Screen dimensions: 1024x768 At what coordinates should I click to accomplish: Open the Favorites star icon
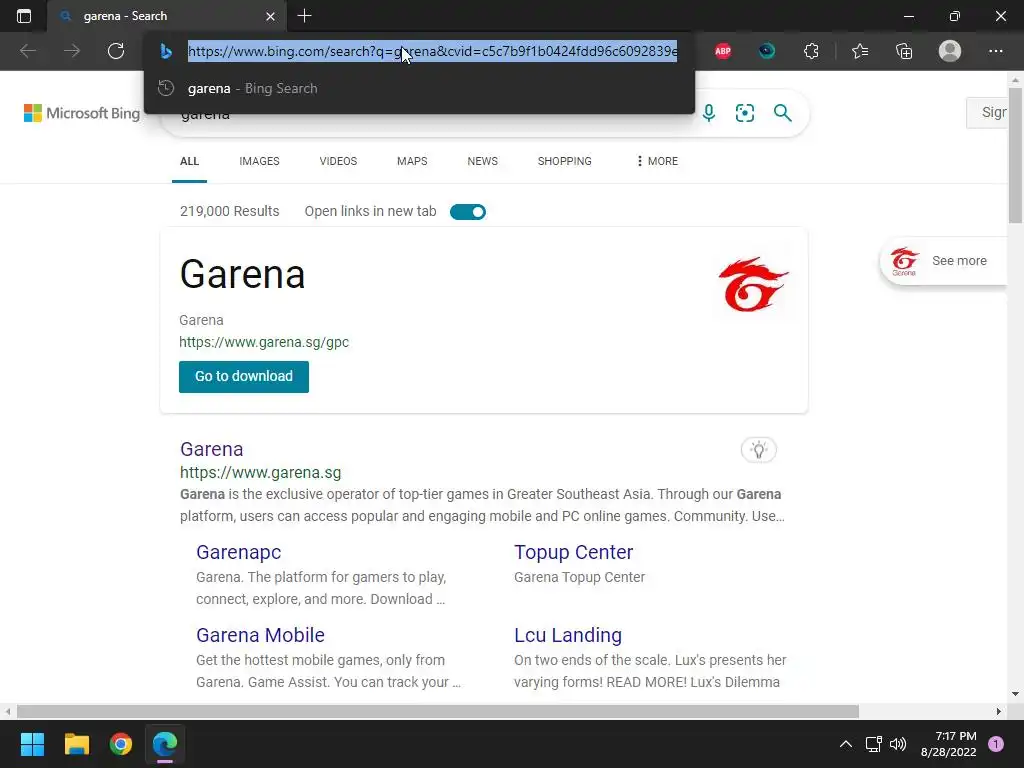(x=860, y=51)
